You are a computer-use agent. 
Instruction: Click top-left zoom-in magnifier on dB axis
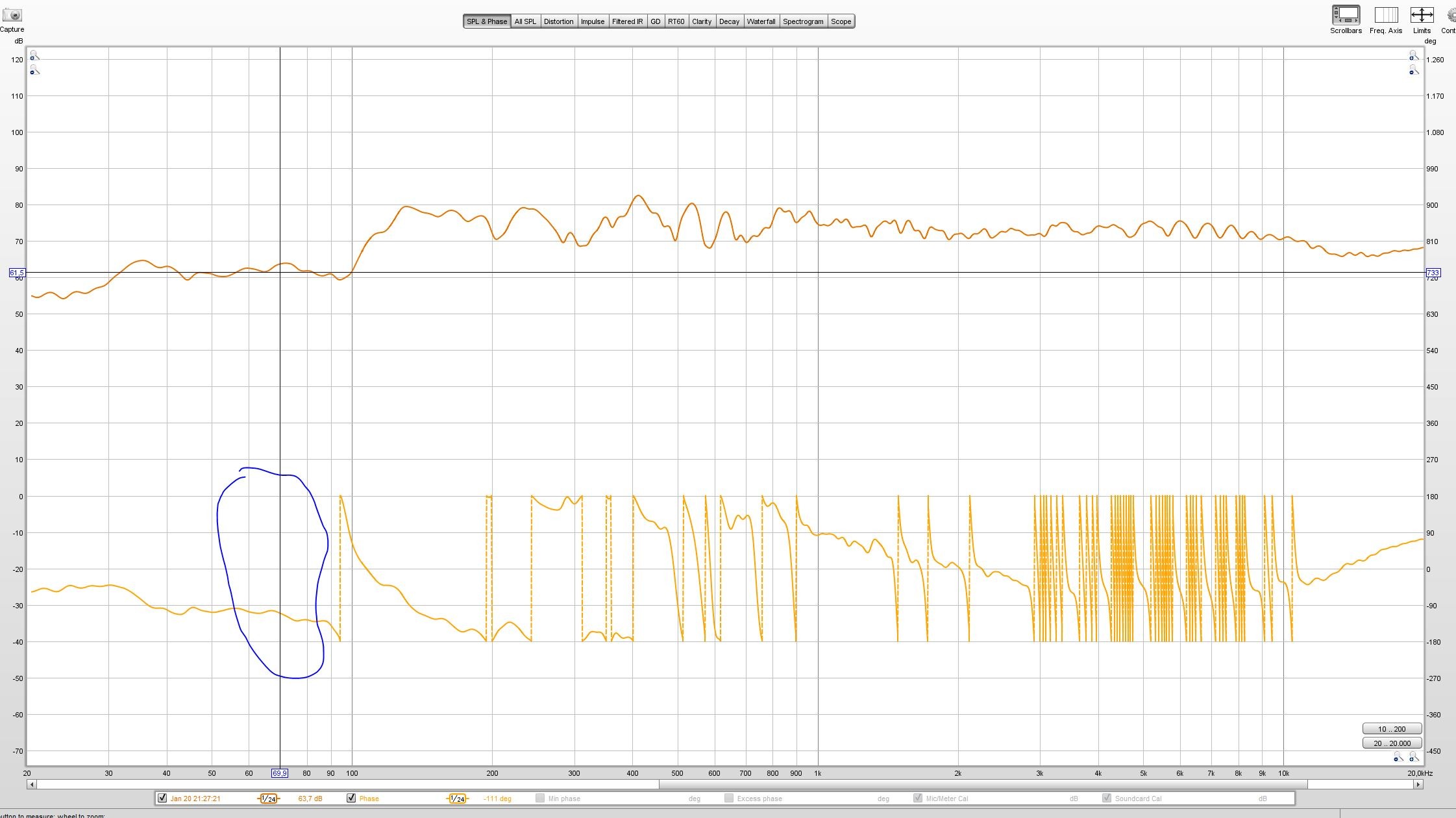(x=34, y=56)
